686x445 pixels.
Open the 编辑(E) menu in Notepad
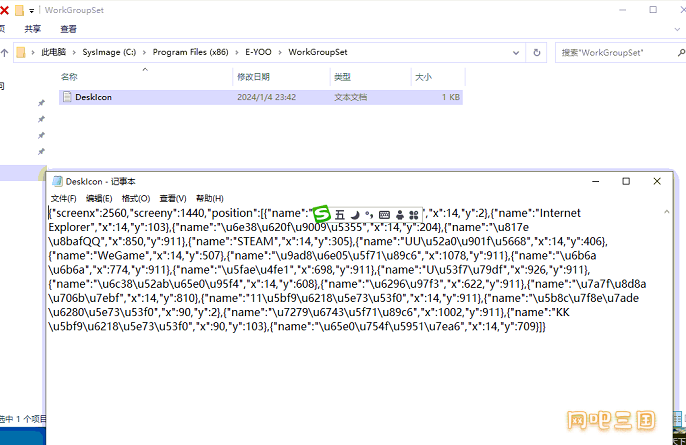pos(99,199)
